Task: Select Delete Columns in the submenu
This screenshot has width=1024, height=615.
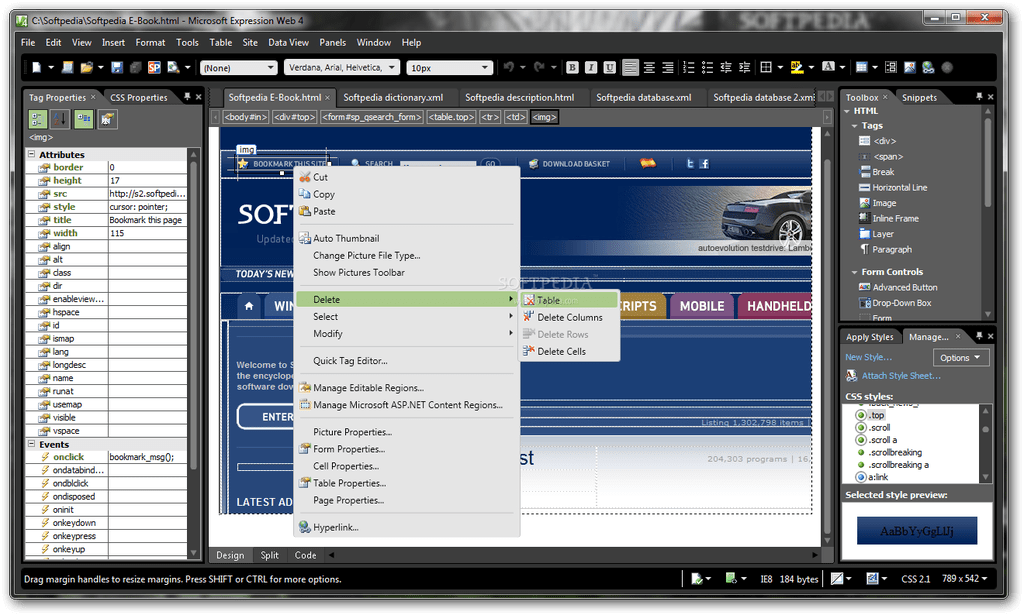Action: click(569, 317)
